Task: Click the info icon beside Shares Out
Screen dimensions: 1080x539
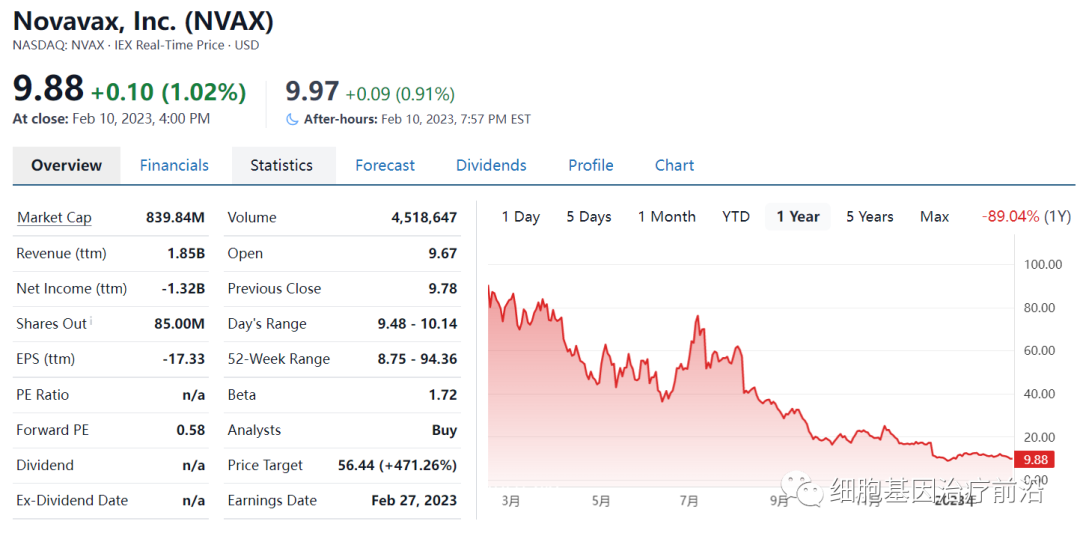Action: click(91, 321)
